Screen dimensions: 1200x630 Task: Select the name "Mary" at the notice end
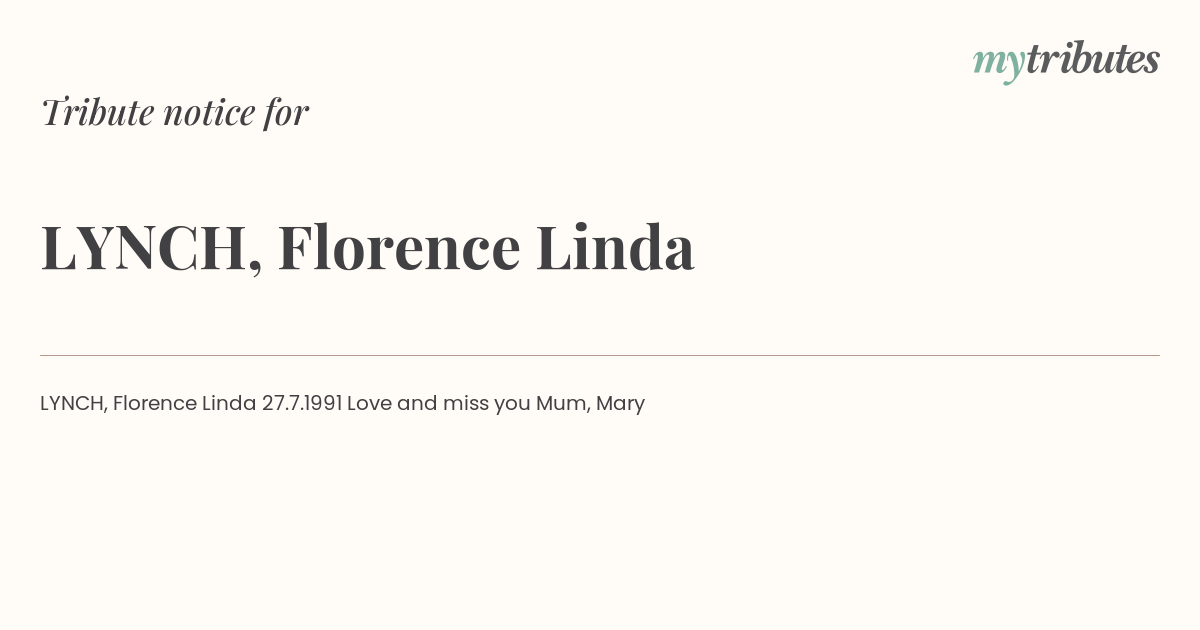click(620, 404)
